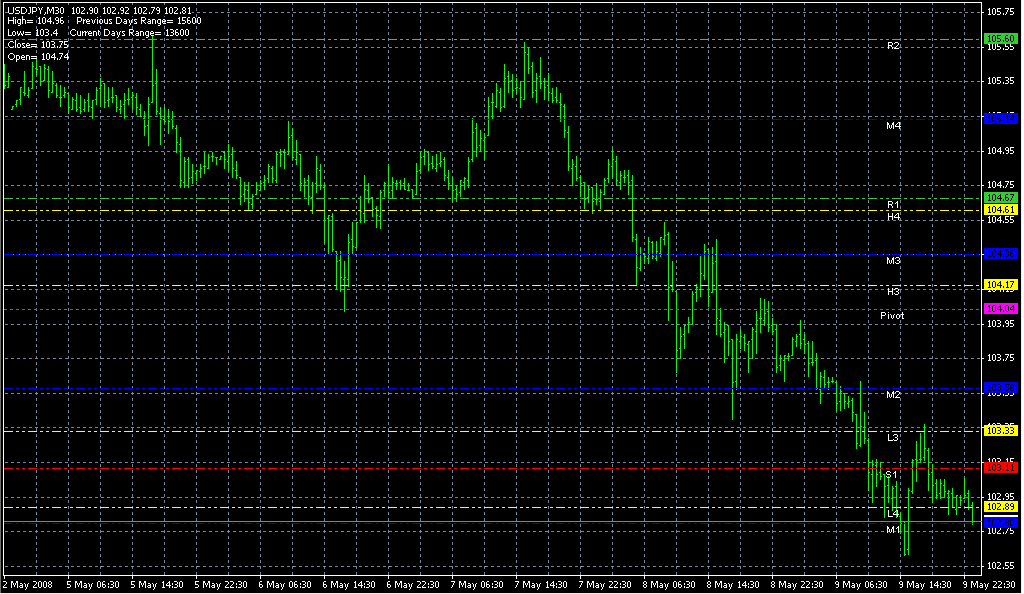This screenshot has height=594, width=1024.
Task: Click the yellow 102.89 price tag
Action: click(x=1000, y=507)
